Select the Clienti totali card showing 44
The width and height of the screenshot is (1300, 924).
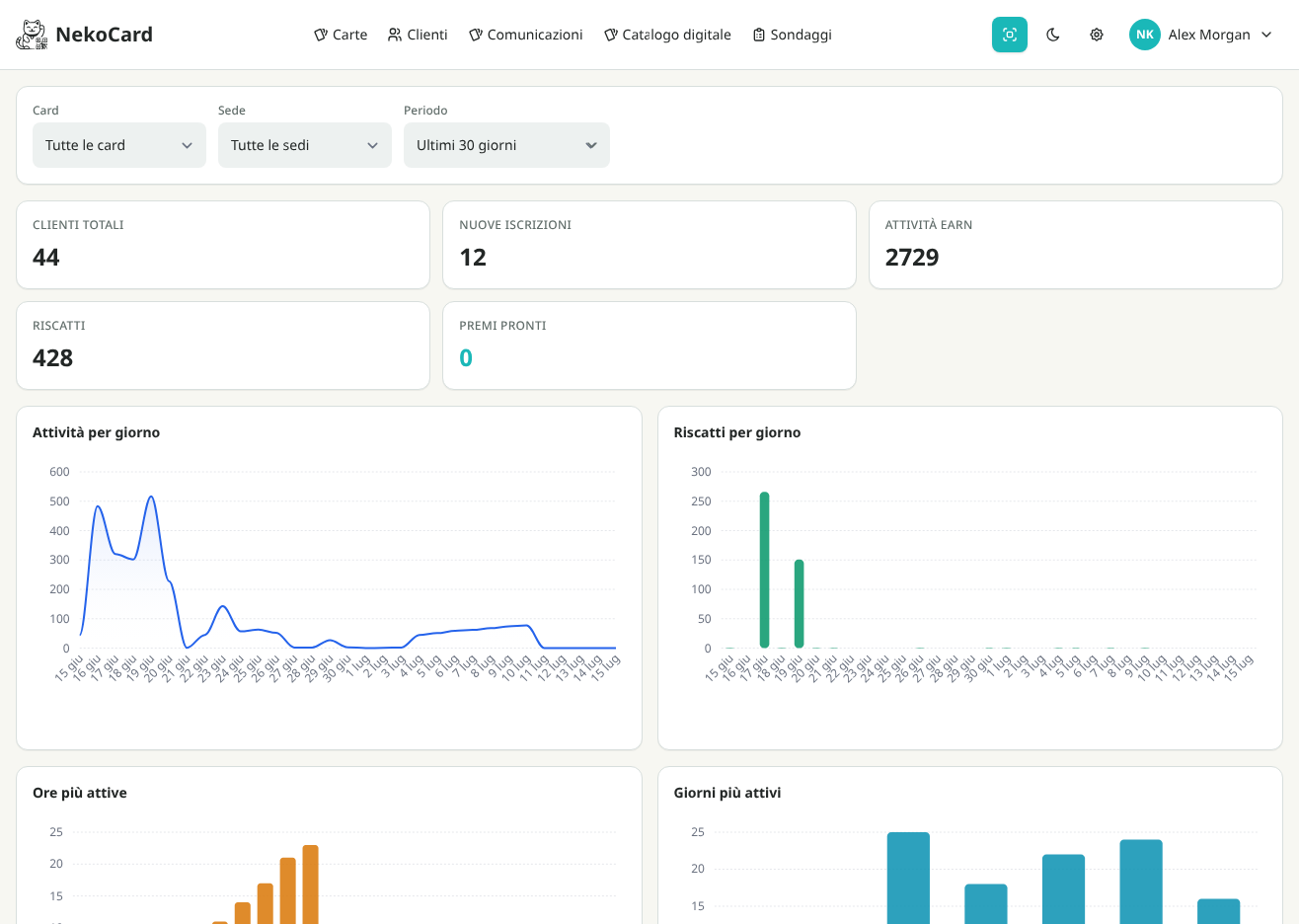(x=223, y=245)
